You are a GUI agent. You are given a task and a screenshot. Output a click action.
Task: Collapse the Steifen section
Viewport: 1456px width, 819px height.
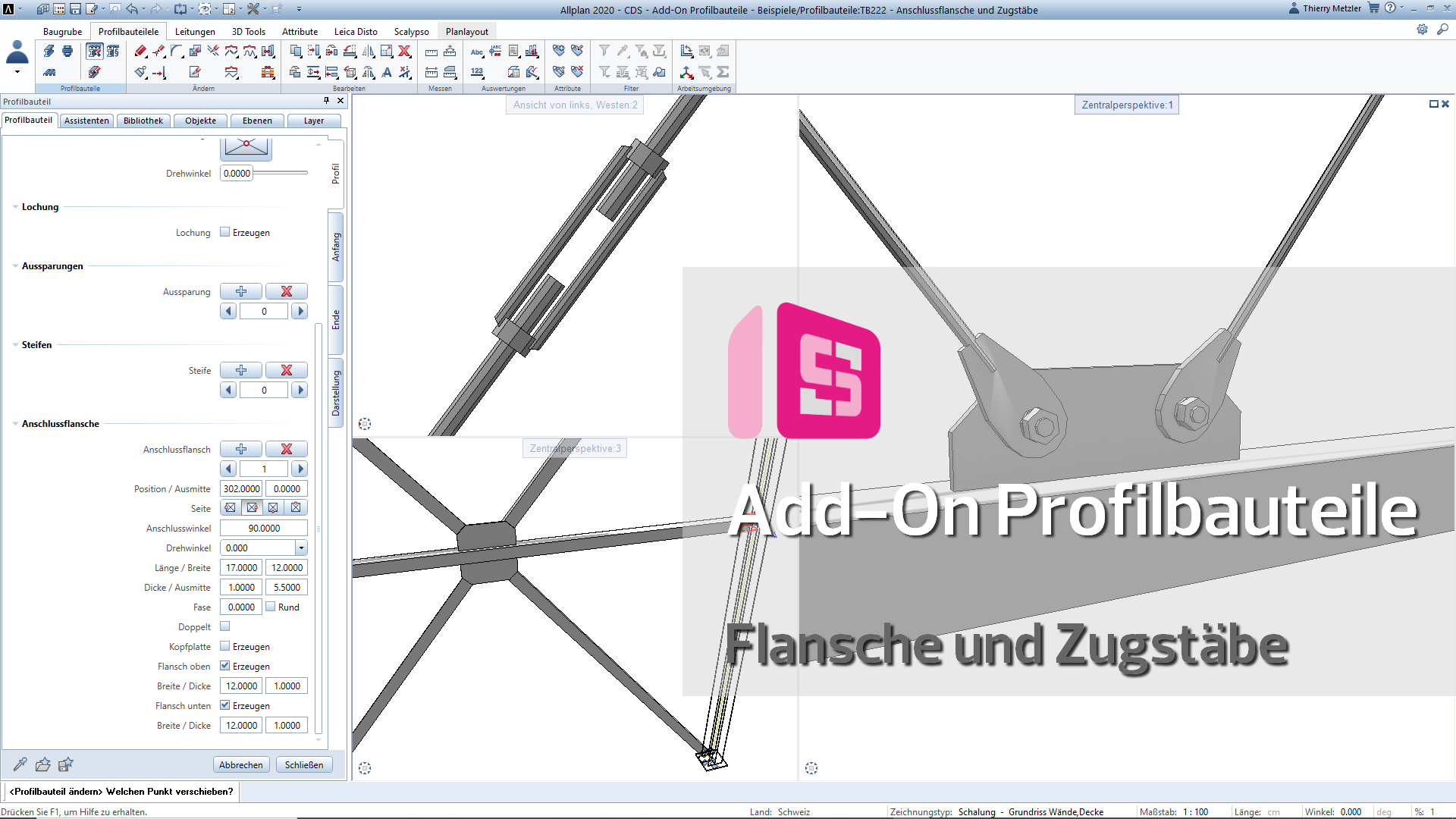tap(15, 345)
